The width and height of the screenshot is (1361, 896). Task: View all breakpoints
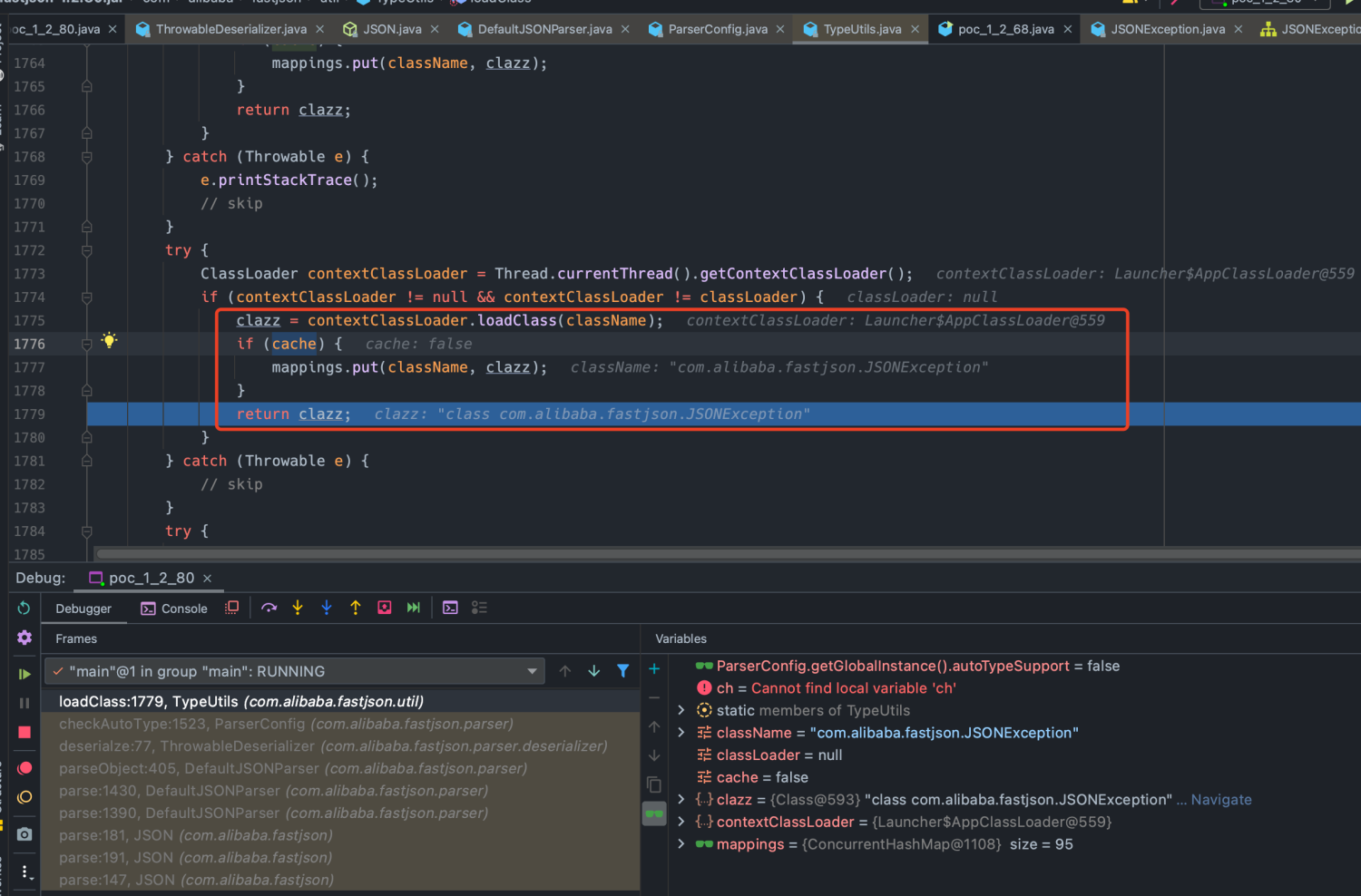[x=24, y=768]
